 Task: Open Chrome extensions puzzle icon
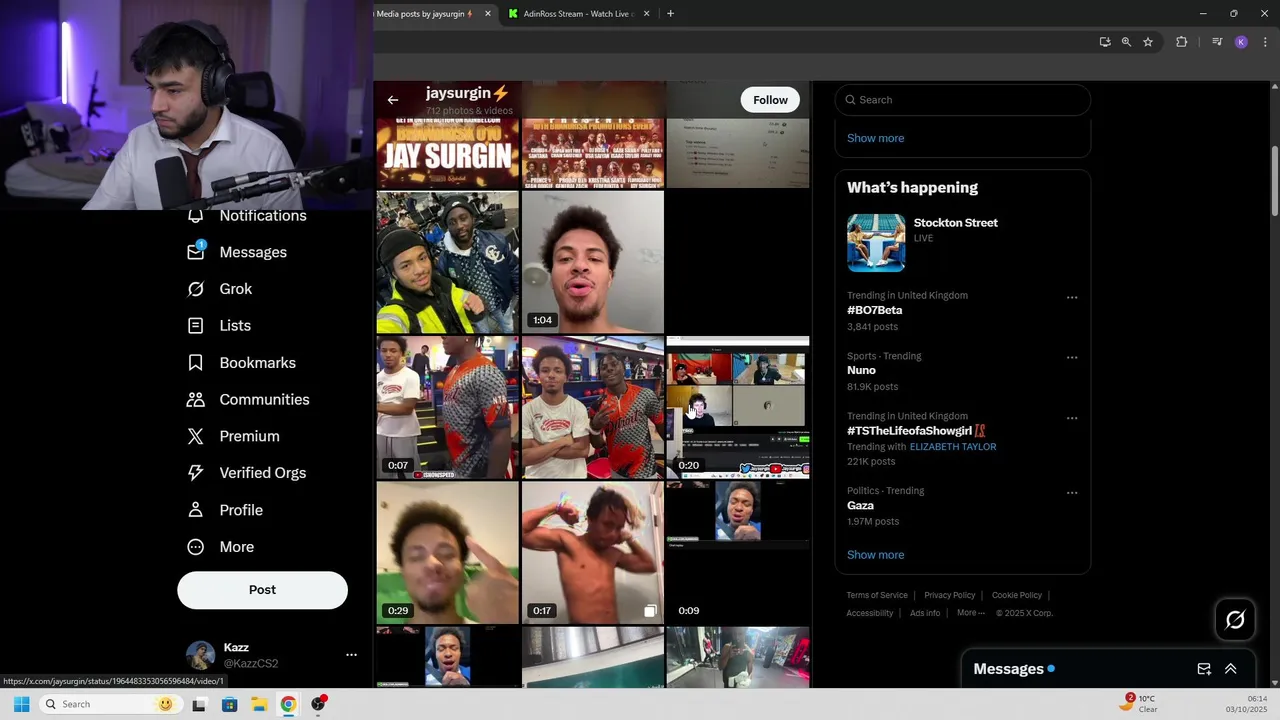(x=1181, y=42)
